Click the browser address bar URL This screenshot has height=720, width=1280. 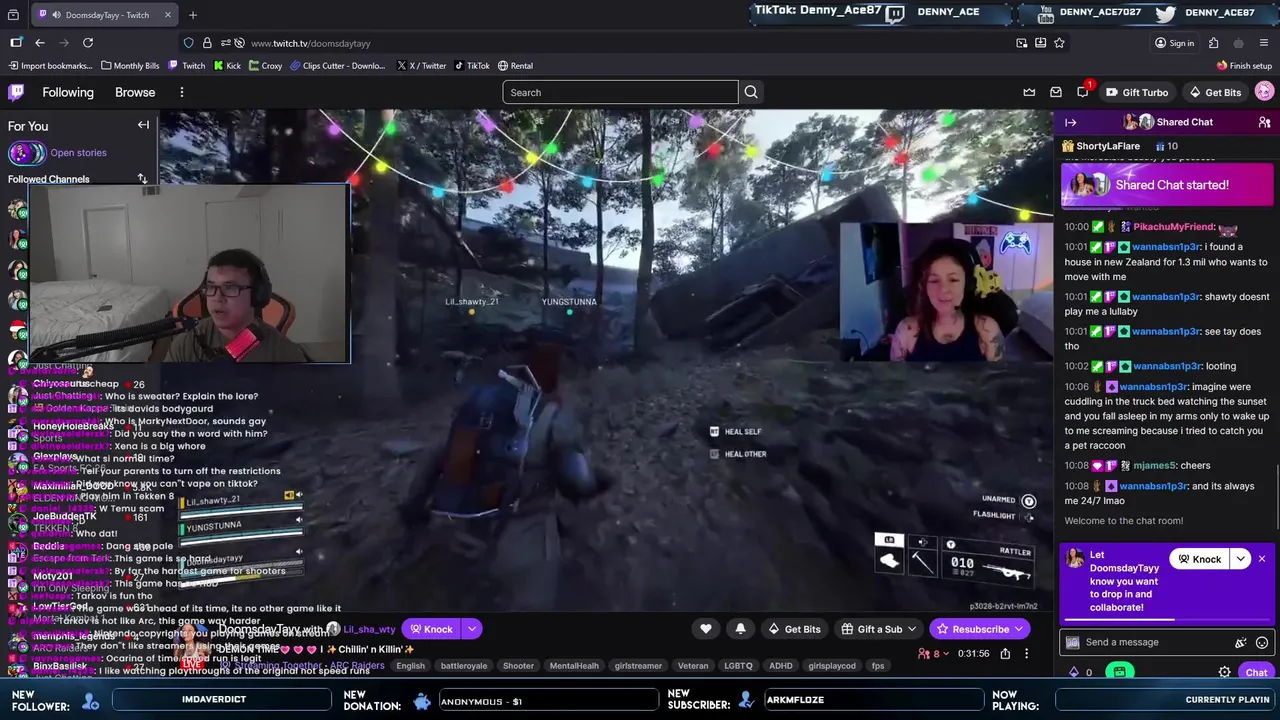(310, 43)
